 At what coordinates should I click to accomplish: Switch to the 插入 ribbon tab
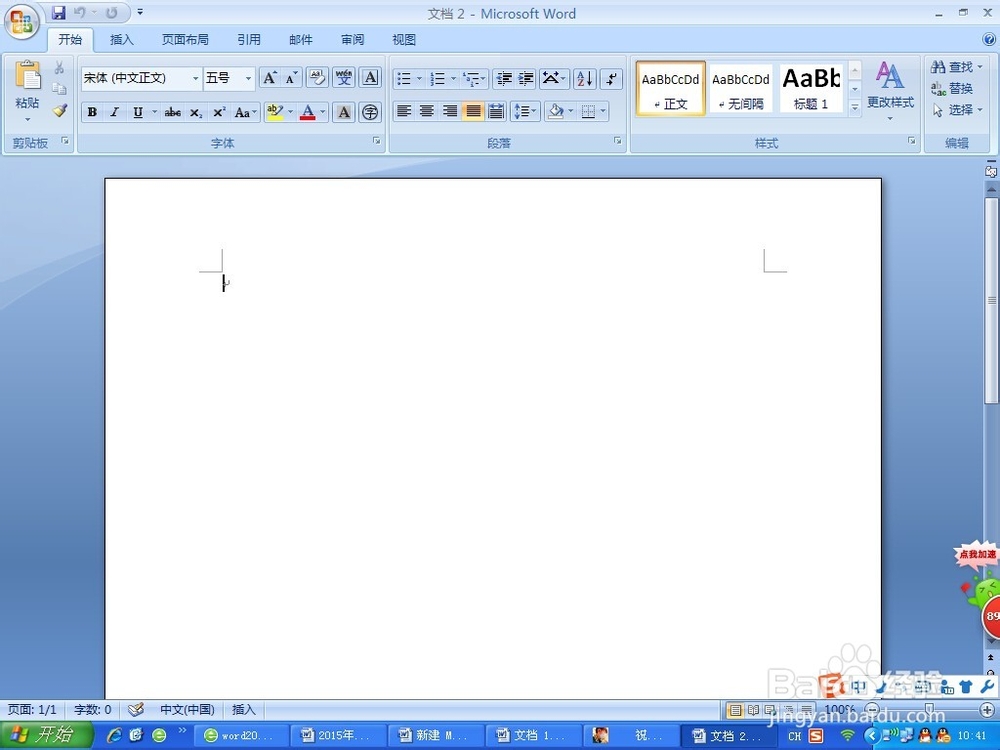coord(121,39)
